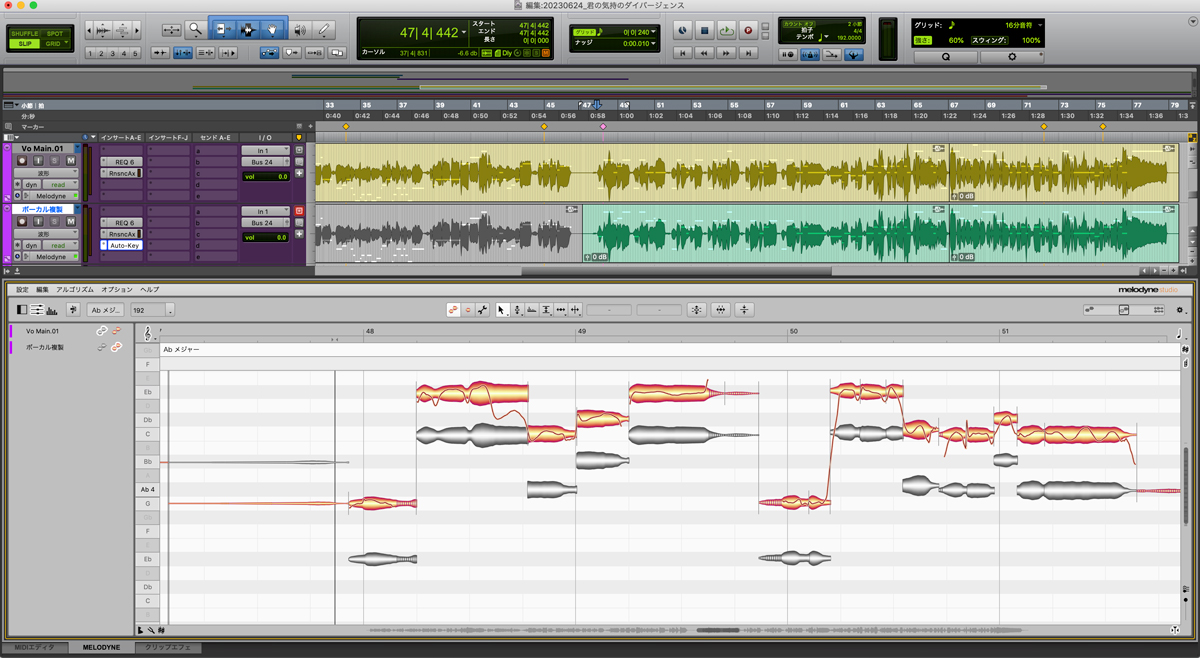The height and width of the screenshot is (658, 1200).
Task: Click the Melodyne quantize time macro icon
Action: pyautogui.click(x=721, y=310)
